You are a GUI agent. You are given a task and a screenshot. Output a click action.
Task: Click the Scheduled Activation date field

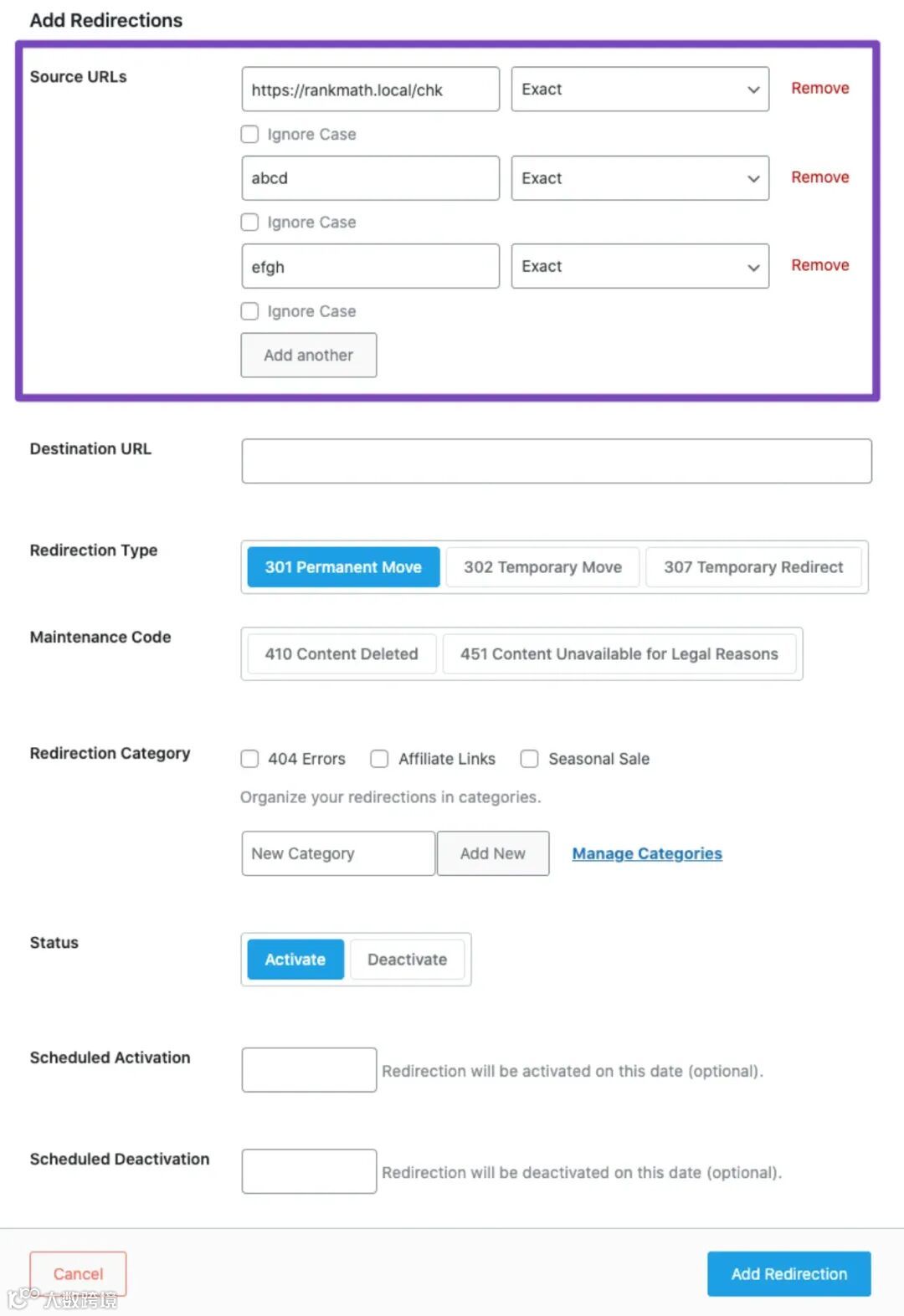click(308, 1070)
